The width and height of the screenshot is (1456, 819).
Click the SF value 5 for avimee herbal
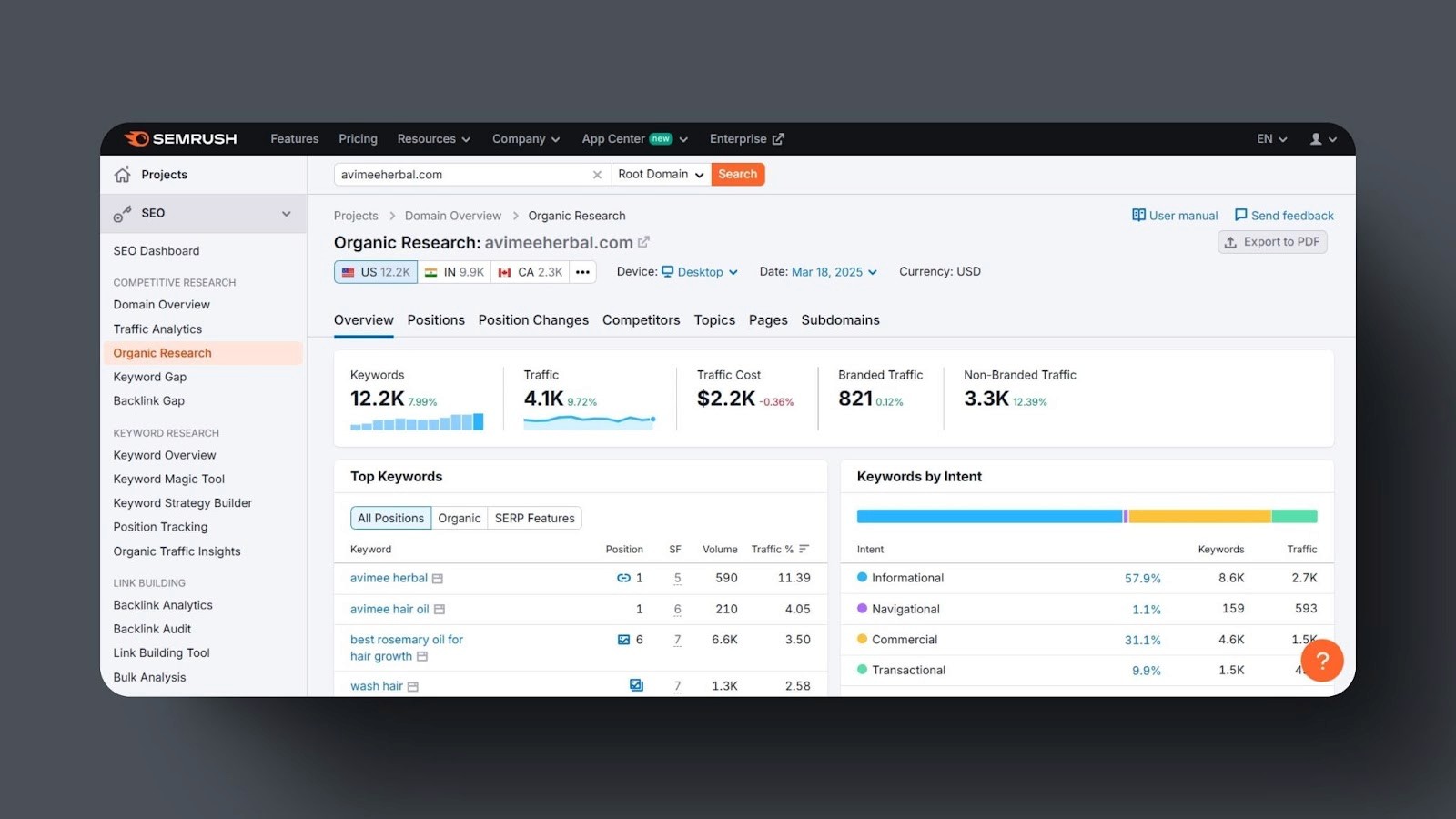[677, 579]
